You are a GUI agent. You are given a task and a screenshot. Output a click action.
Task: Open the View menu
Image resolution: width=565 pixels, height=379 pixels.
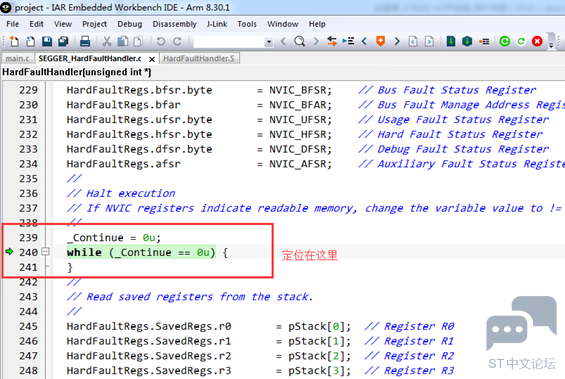(x=63, y=24)
